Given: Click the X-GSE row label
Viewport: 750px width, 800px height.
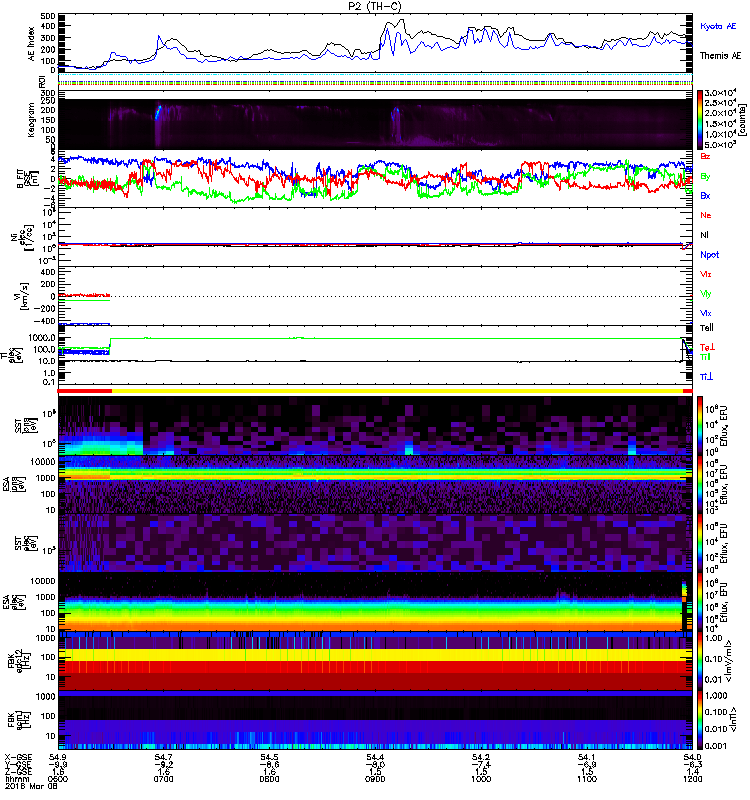Looking at the screenshot, I should (18, 758).
